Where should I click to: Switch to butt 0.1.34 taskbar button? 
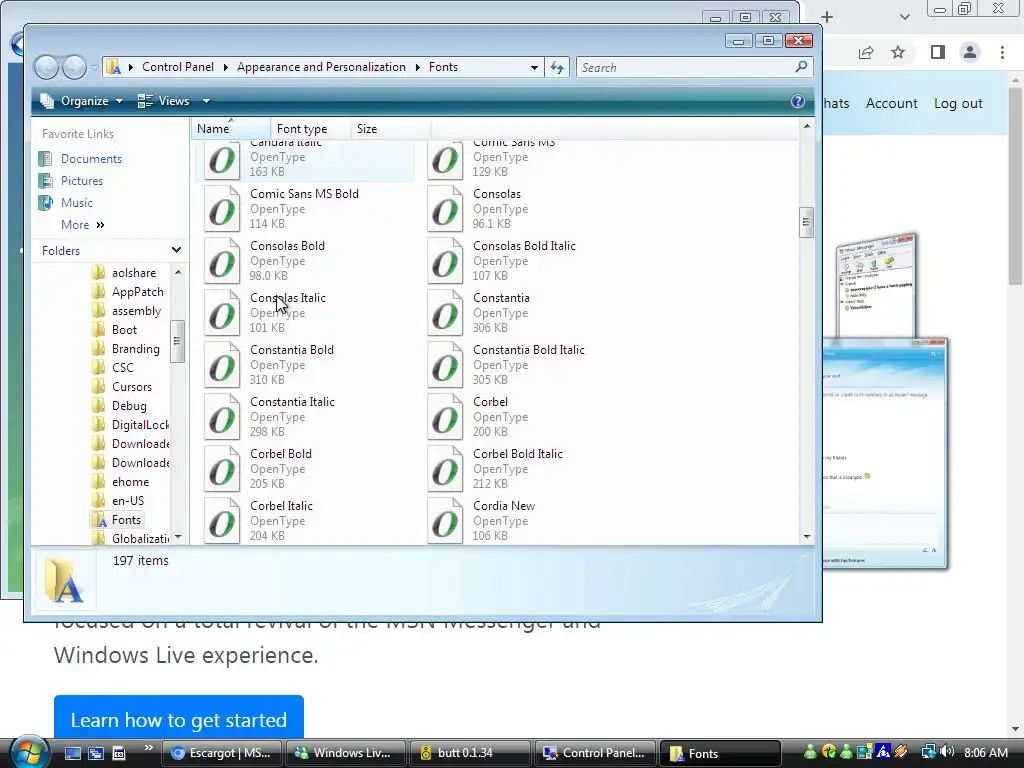coord(470,753)
